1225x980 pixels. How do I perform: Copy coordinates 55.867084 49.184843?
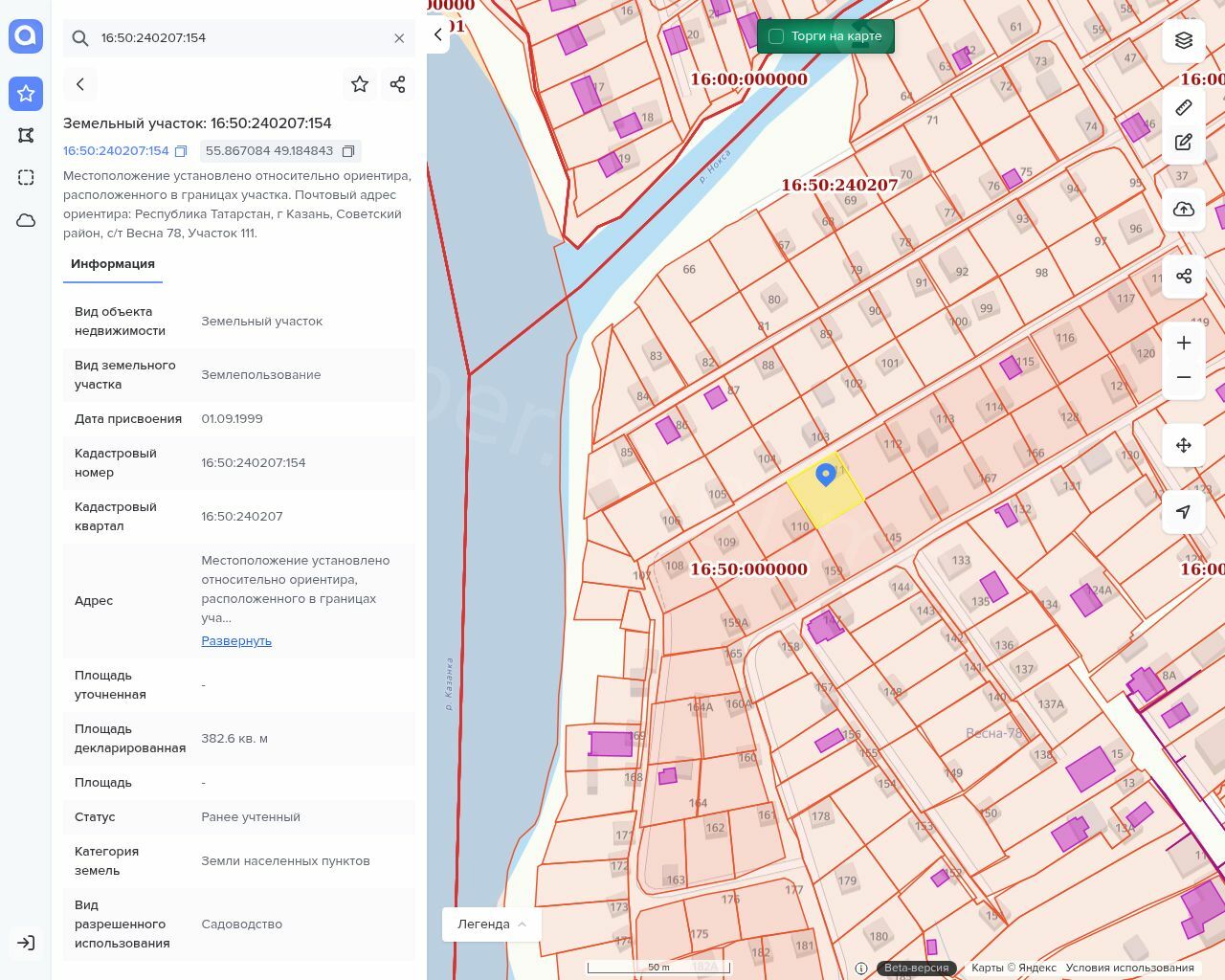(x=348, y=151)
